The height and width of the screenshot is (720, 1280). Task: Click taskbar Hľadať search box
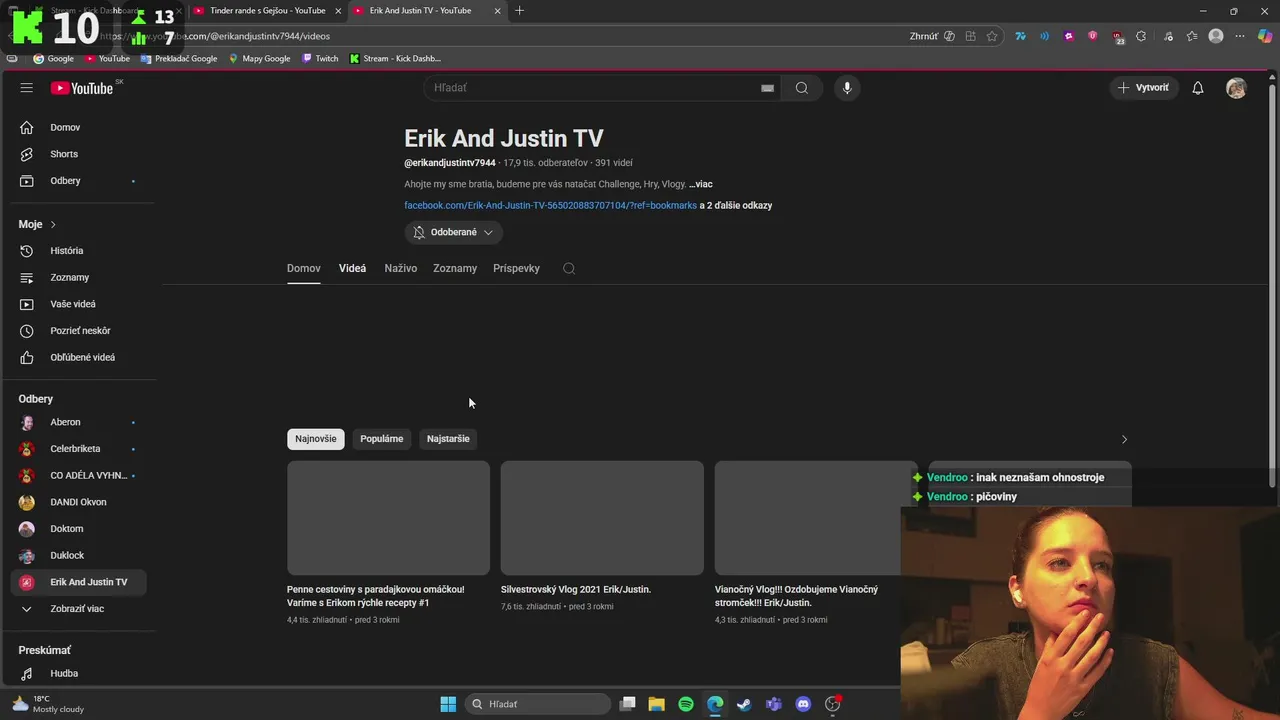(539, 704)
